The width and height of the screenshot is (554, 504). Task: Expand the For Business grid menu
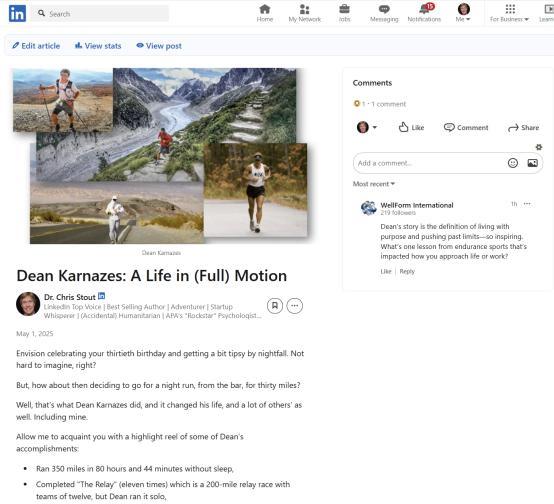click(x=509, y=13)
